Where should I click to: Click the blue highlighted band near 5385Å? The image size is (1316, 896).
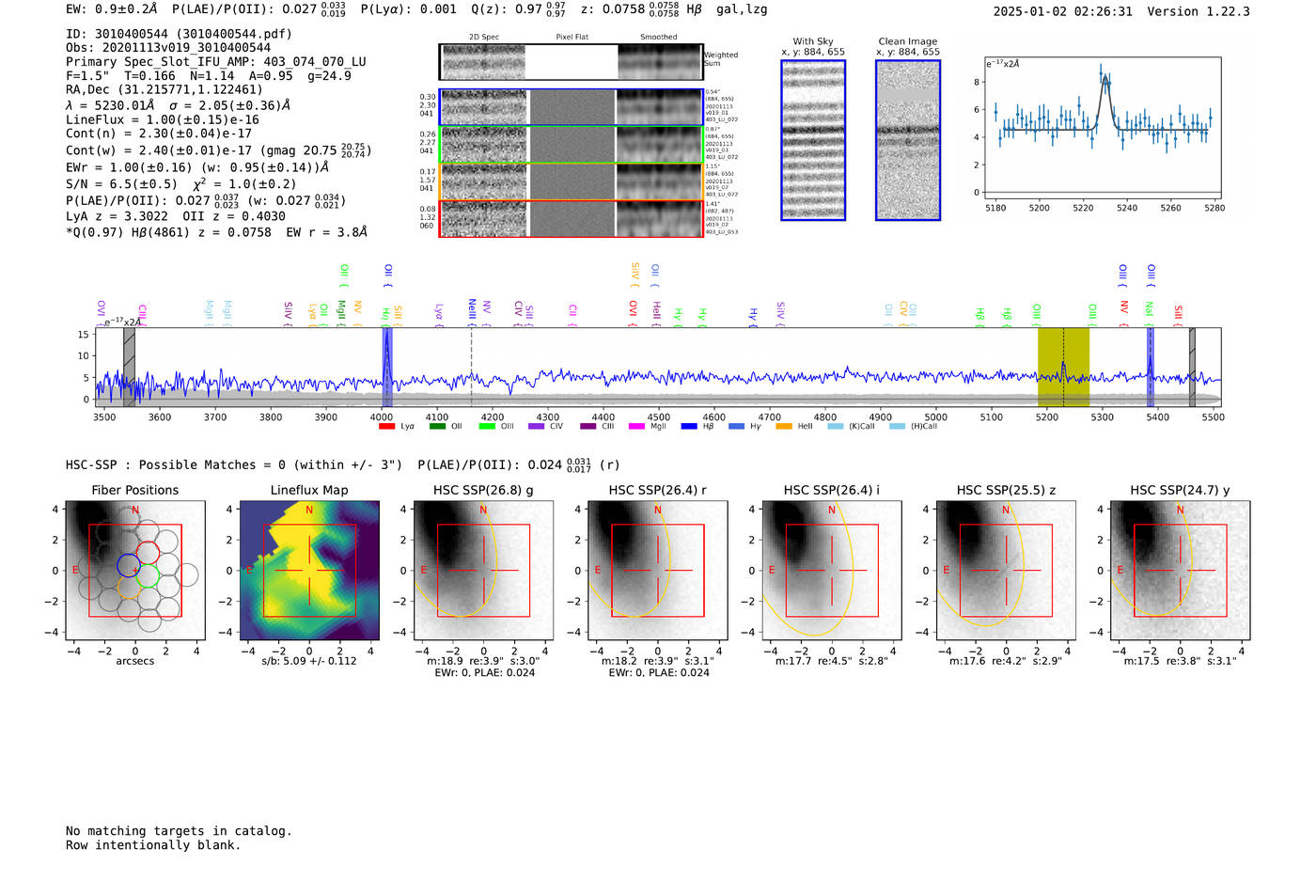click(1150, 368)
